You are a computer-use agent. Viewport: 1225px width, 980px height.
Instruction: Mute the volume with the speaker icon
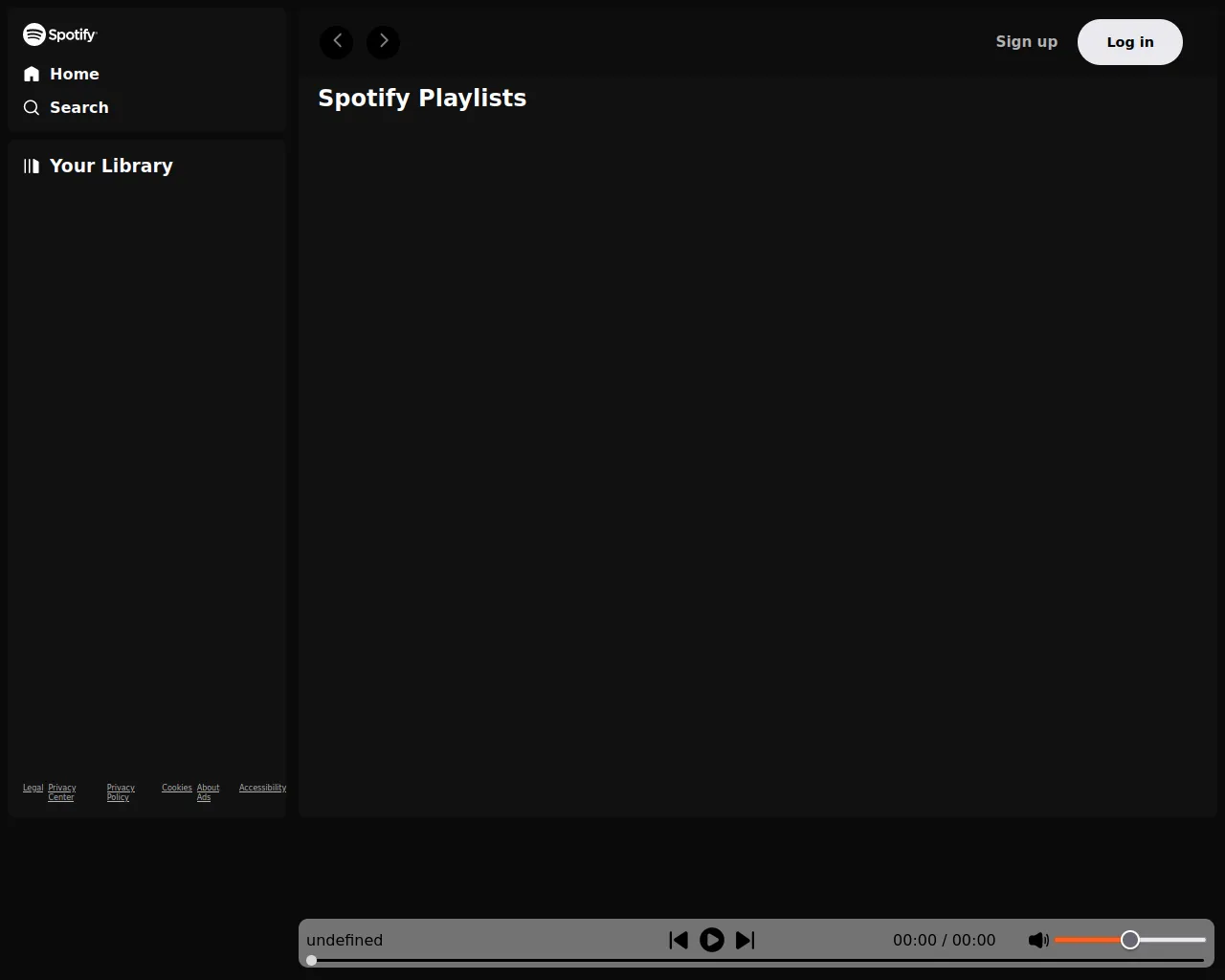coord(1038,940)
